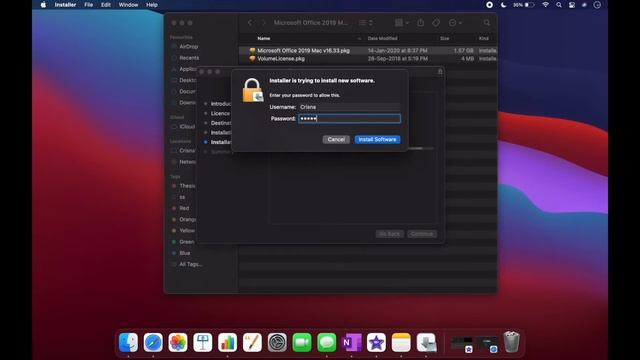Click the padlock icon in authentication dialog
Screen dimensions: 640x360
[253, 90]
